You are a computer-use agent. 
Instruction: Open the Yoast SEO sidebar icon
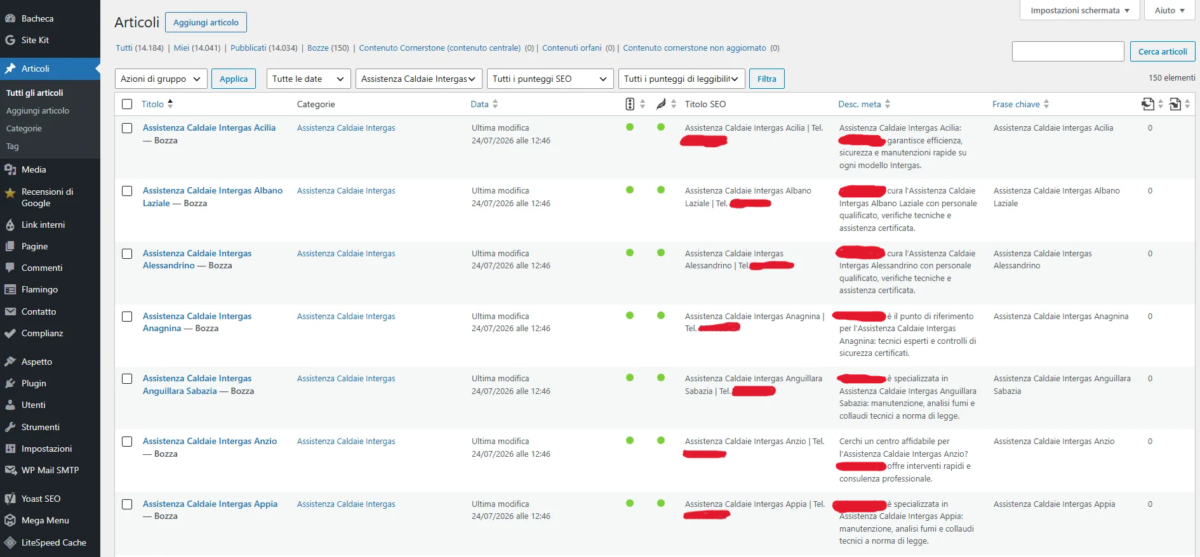click(x=10, y=498)
